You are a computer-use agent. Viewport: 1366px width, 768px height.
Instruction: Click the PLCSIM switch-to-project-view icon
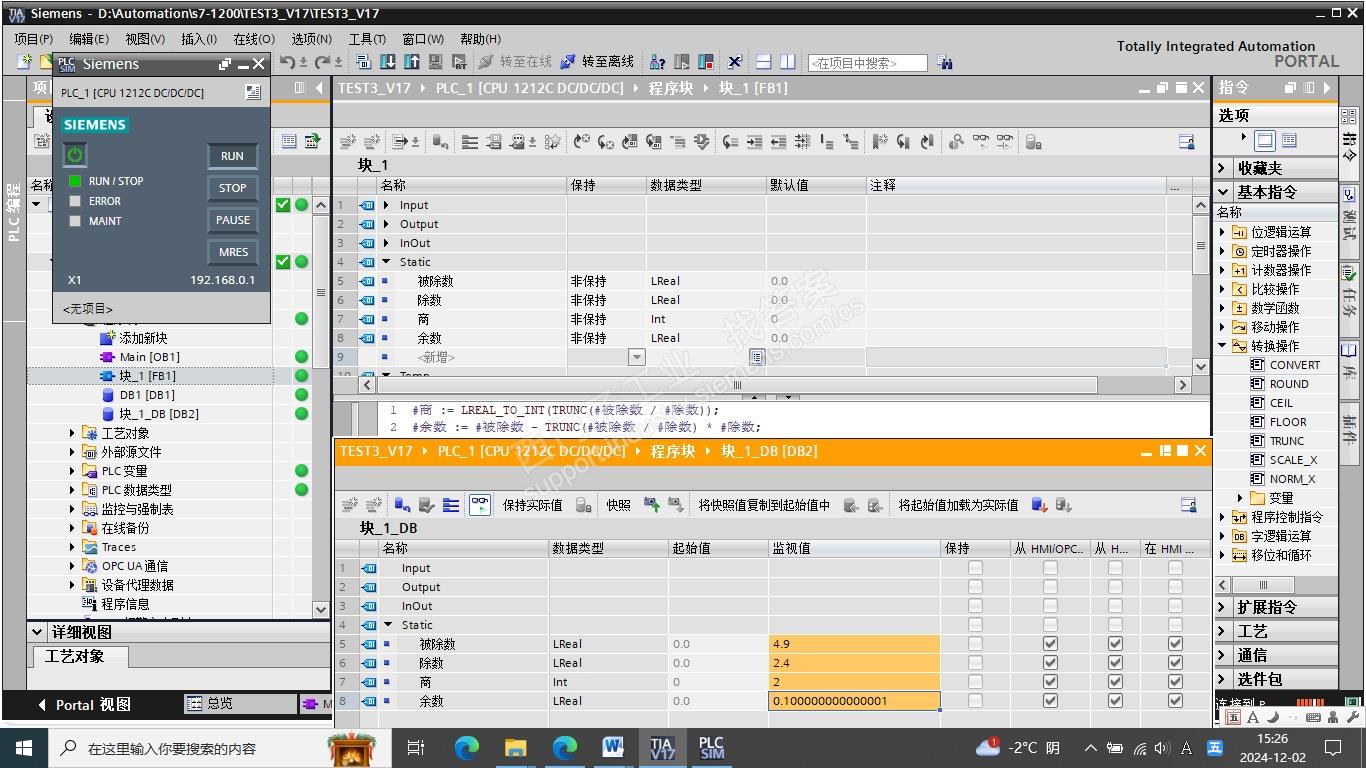(253, 92)
